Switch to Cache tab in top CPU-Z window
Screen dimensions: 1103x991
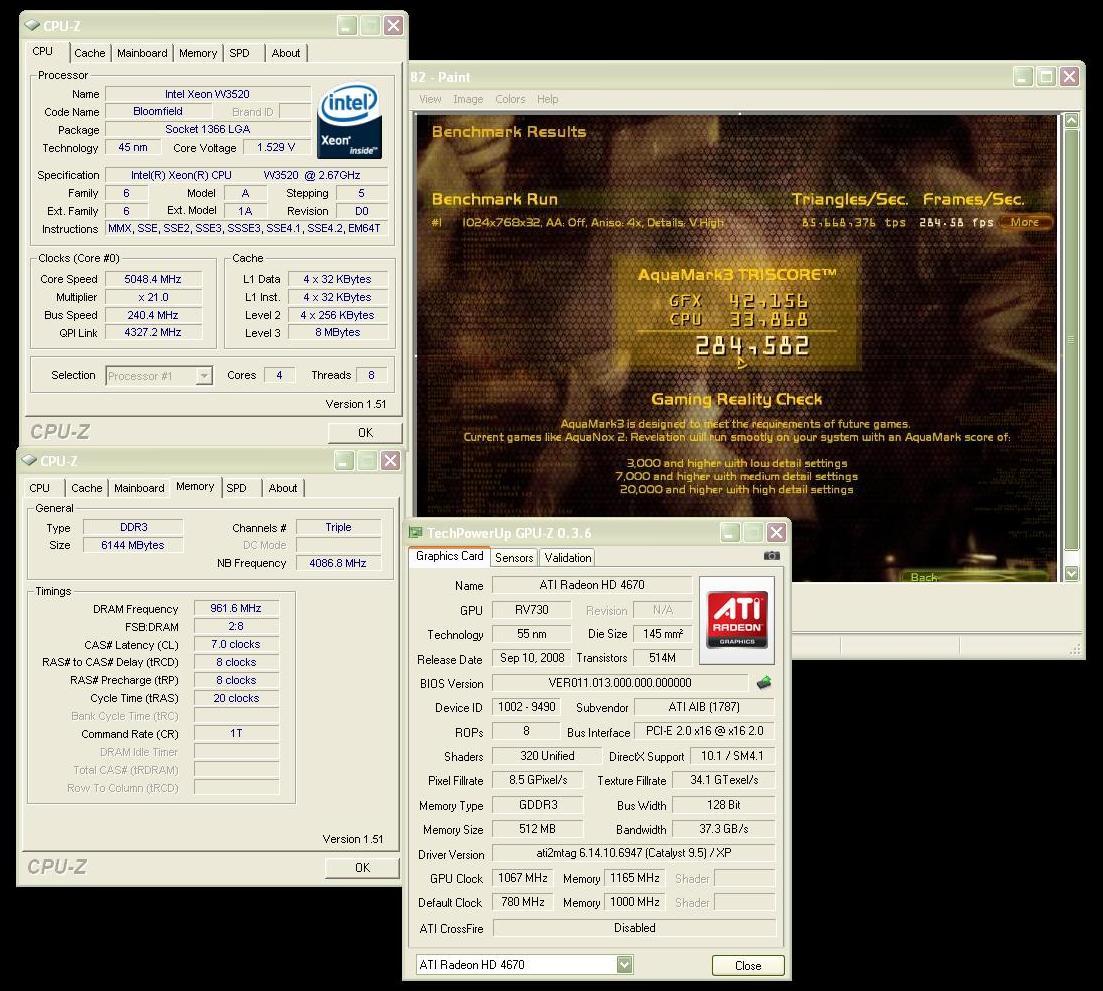89,53
